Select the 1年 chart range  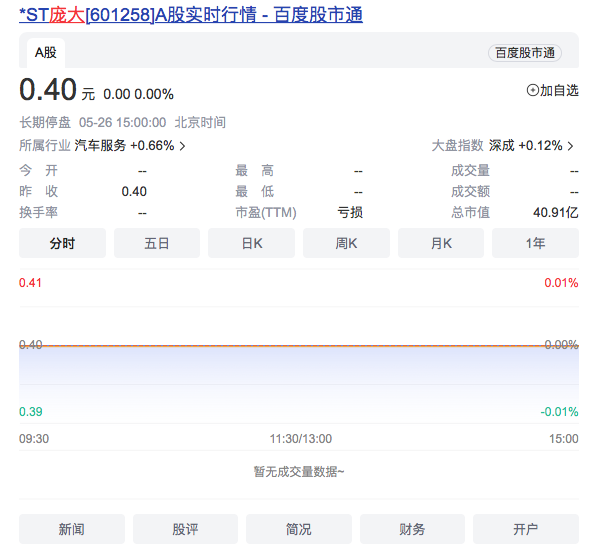pyautogui.click(x=535, y=243)
